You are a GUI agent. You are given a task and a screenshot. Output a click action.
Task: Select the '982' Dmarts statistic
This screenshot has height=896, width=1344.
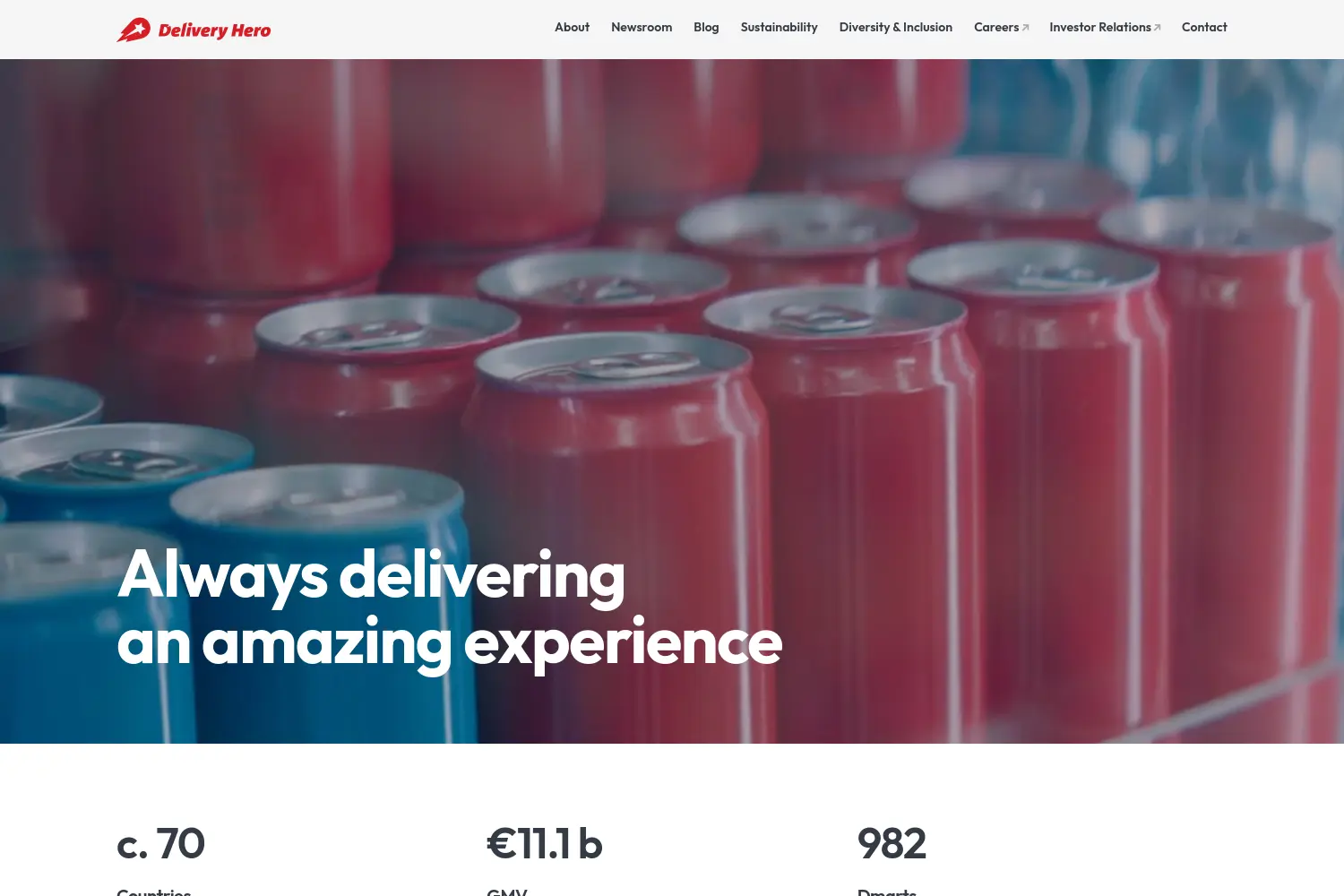(892, 844)
